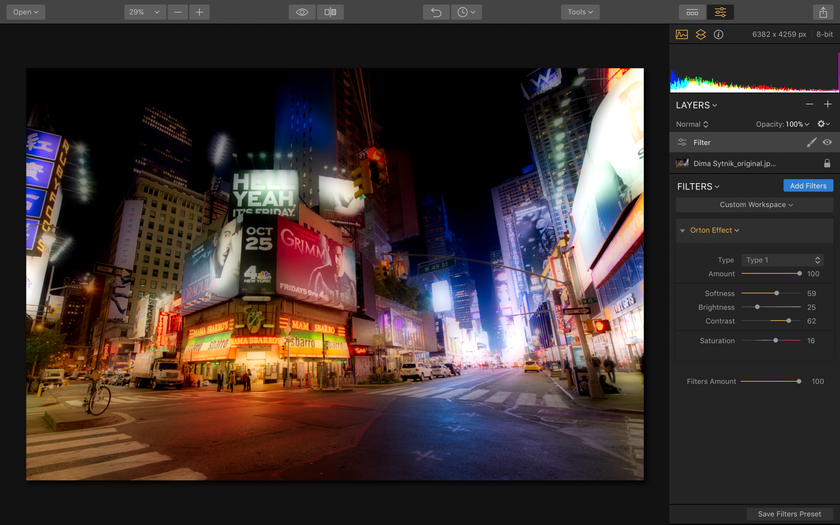Click the 8-bit depth label

824,34
